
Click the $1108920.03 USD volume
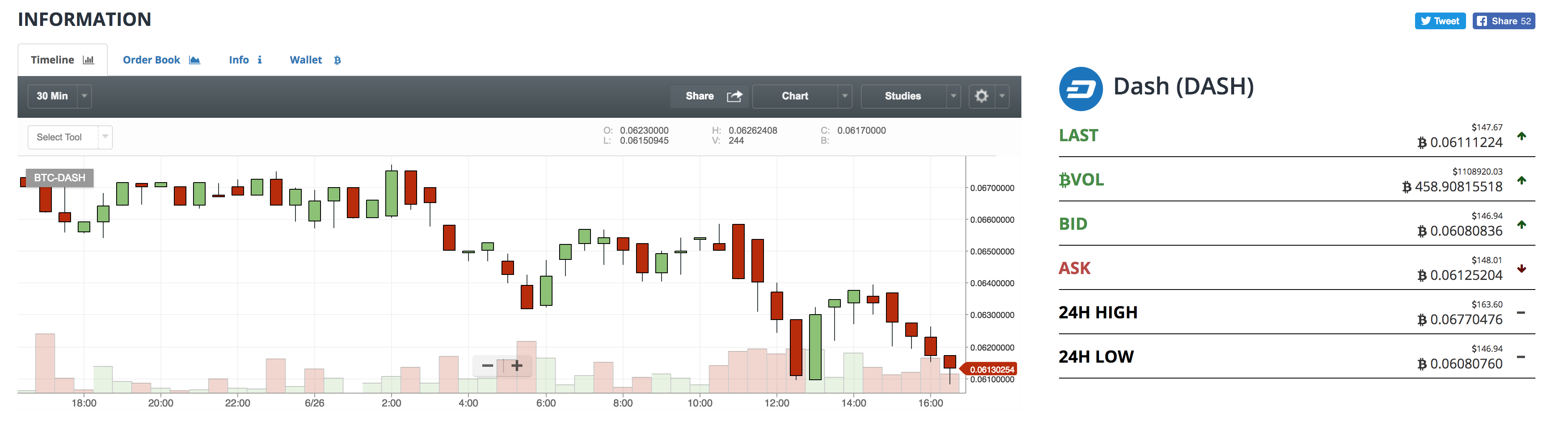1477,172
